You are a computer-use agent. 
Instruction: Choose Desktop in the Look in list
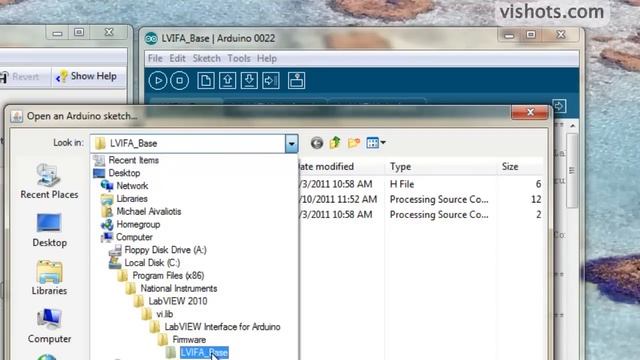(x=124, y=173)
